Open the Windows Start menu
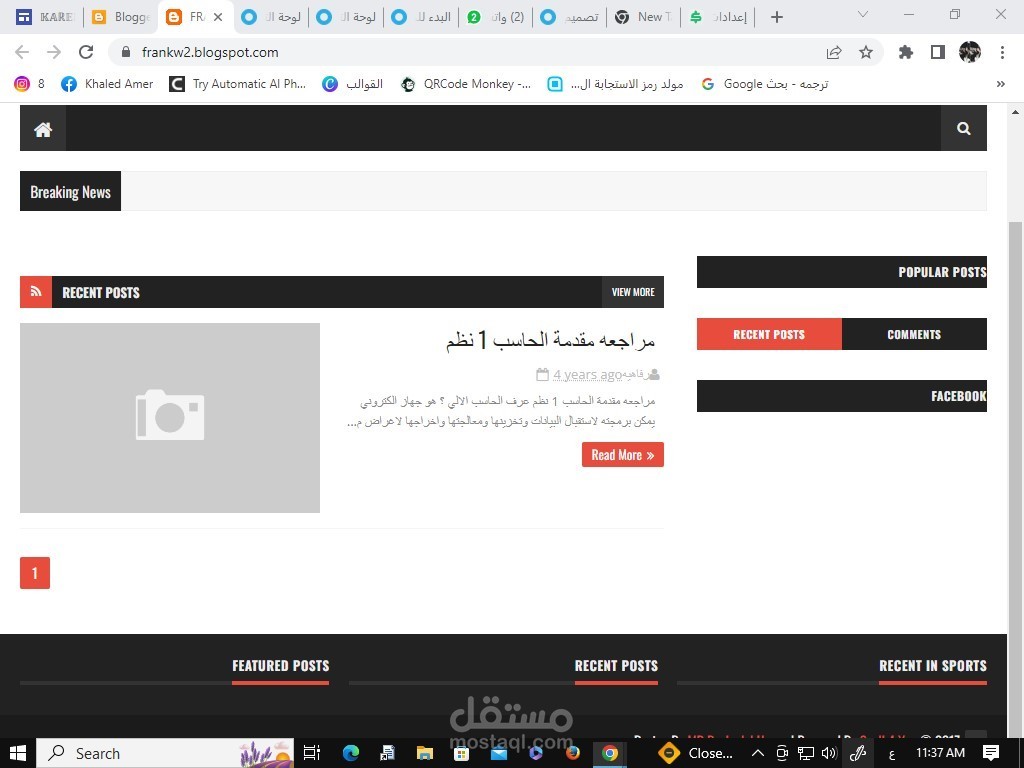Viewport: 1024px width, 768px height. [18, 753]
